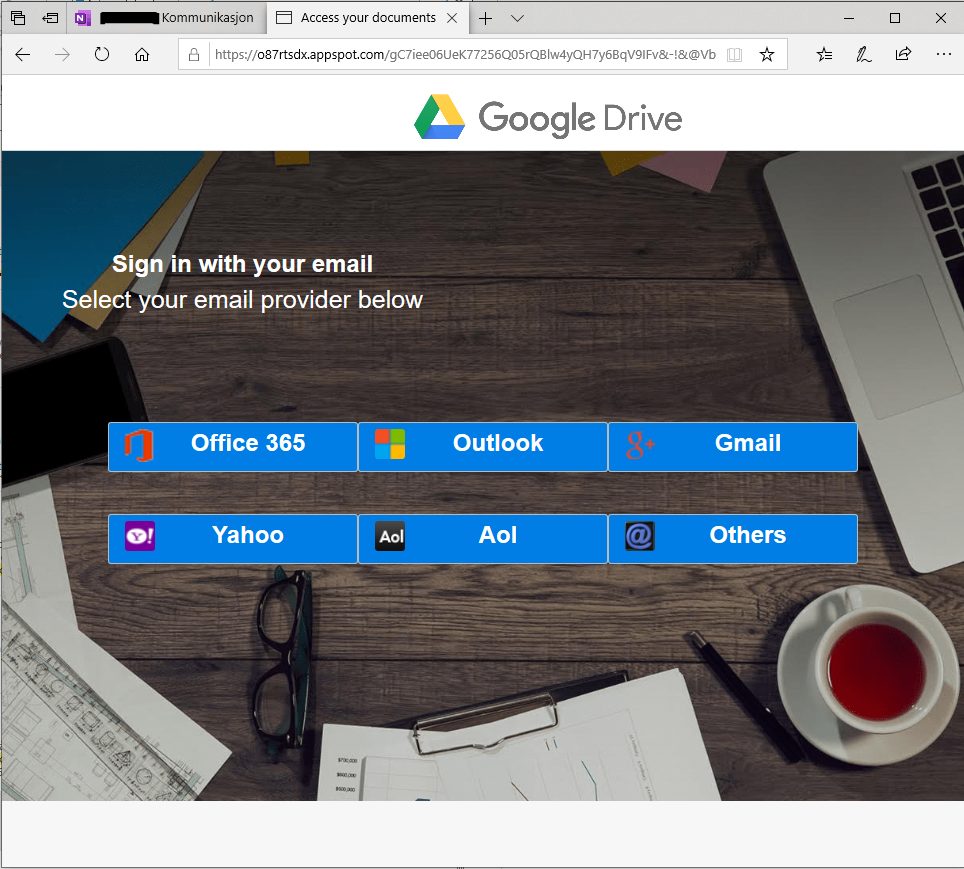Click the @ icon on Others
The height and width of the screenshot is (869, 964).
coord(640,536)
